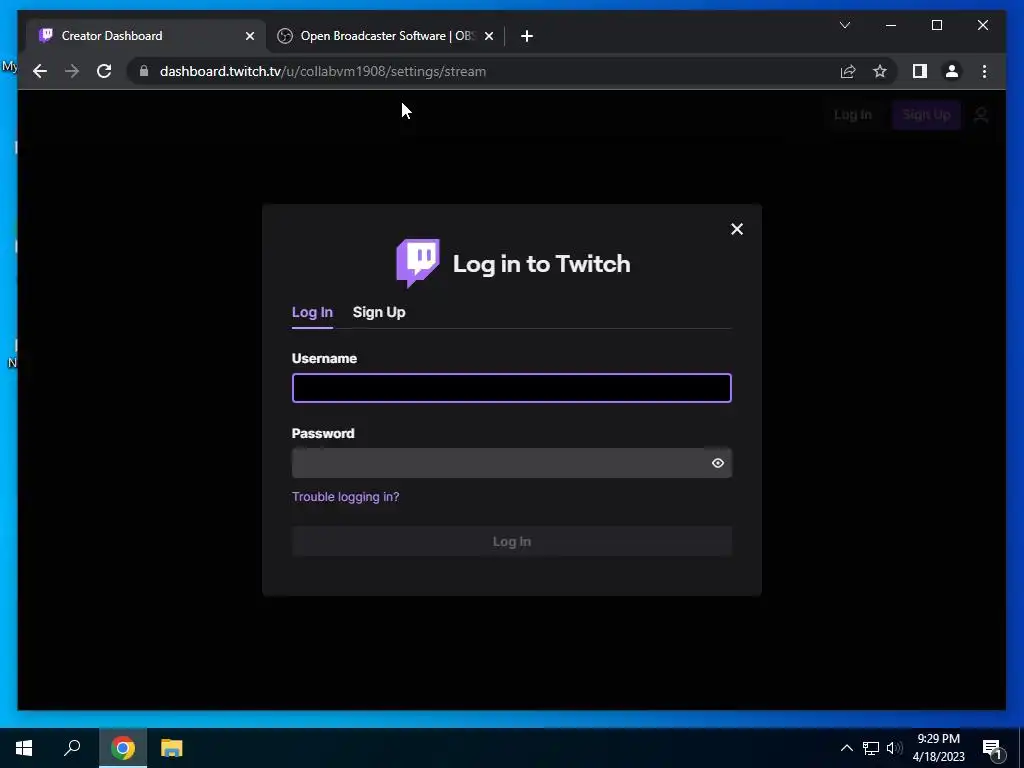Open the network status tray icon
1024x768 pixels.
point(871,748)
